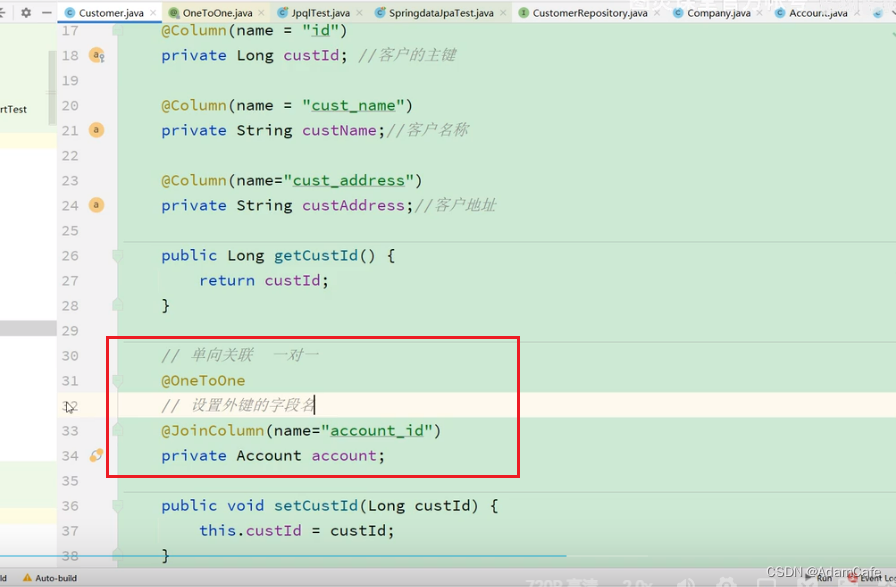Click the custId field gutter icon on line 18

[97, 55]
